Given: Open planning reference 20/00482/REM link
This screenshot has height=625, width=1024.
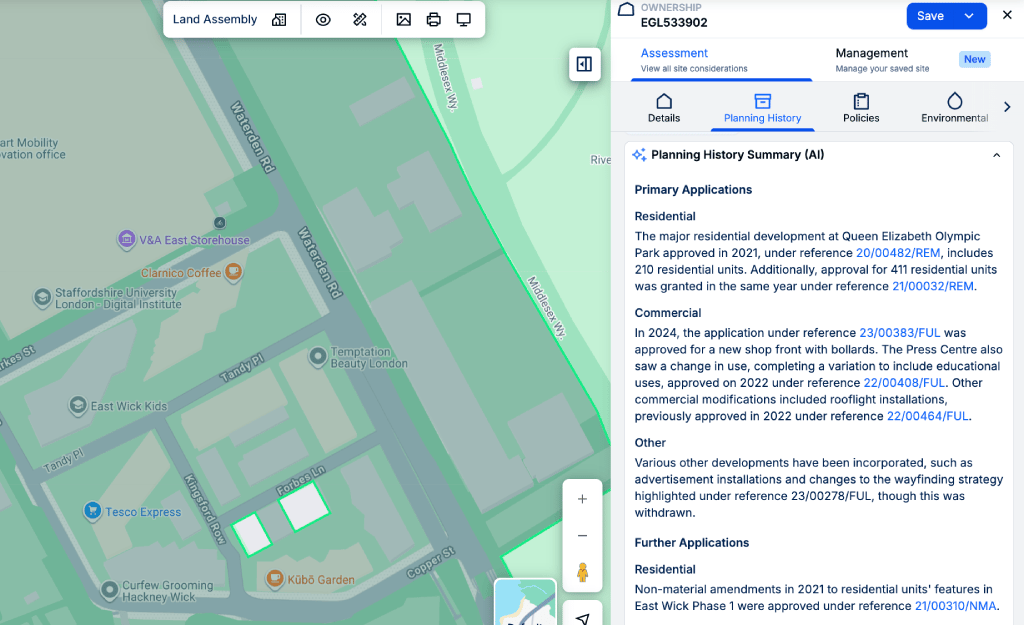Looking at the screenshot, I should (897, 253).
